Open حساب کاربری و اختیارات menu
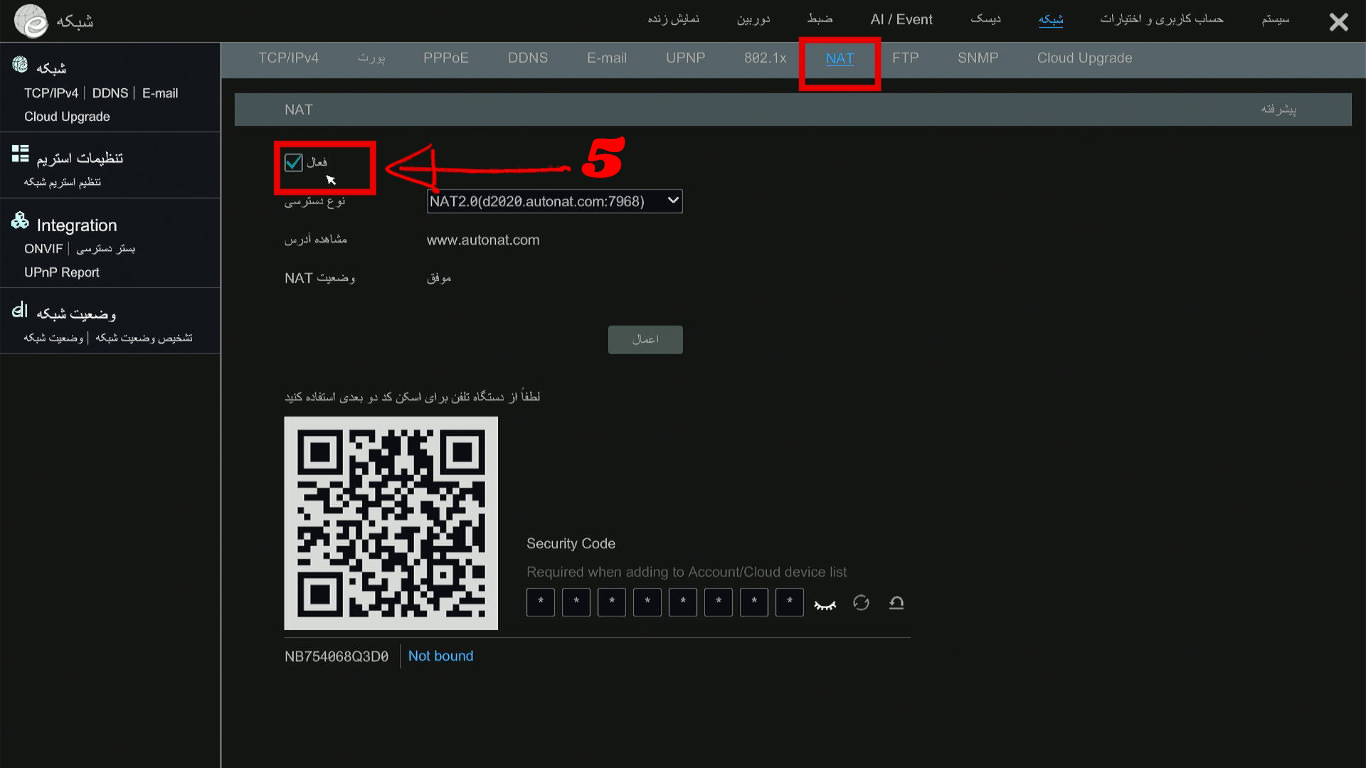The height and width of the screenshot is (768, 1366). pyautogui.click(x=1162, y=19)
